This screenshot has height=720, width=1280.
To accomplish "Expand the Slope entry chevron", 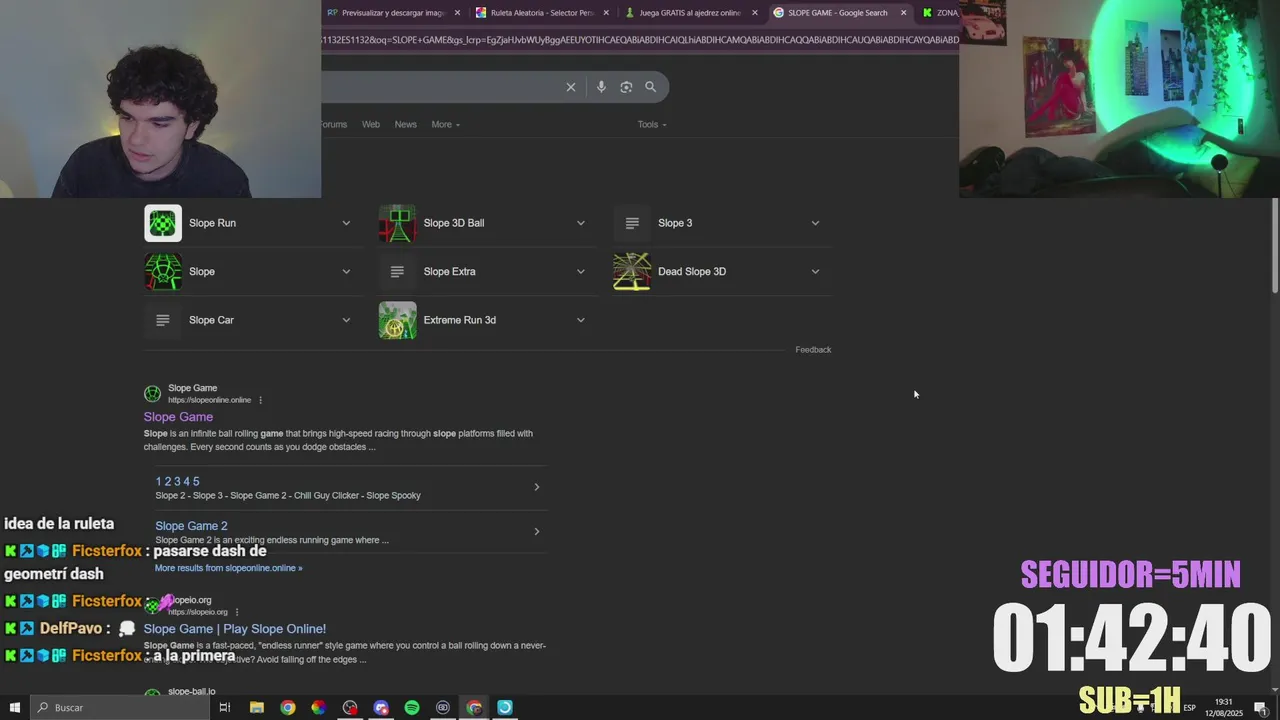I will point(346,271).
